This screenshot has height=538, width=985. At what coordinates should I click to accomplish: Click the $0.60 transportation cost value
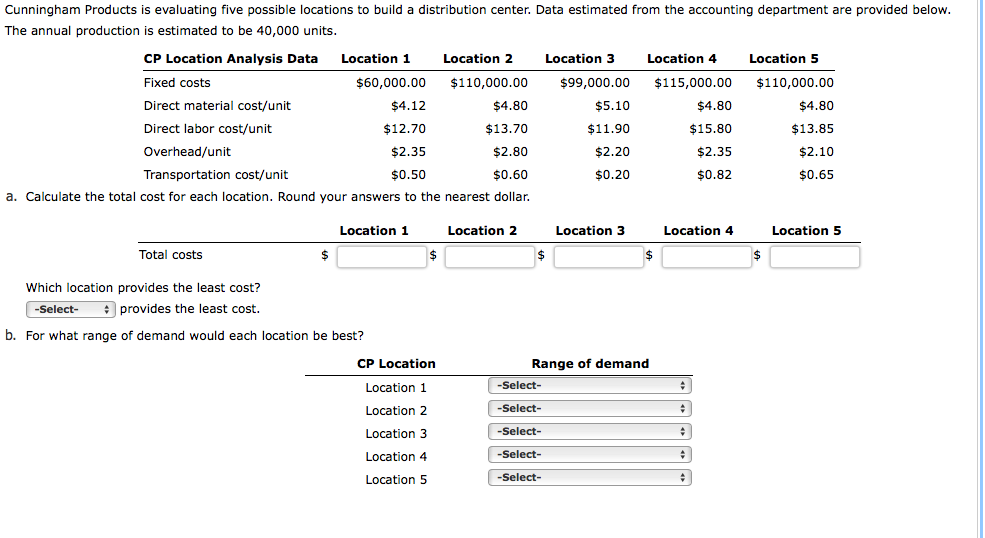510,175
